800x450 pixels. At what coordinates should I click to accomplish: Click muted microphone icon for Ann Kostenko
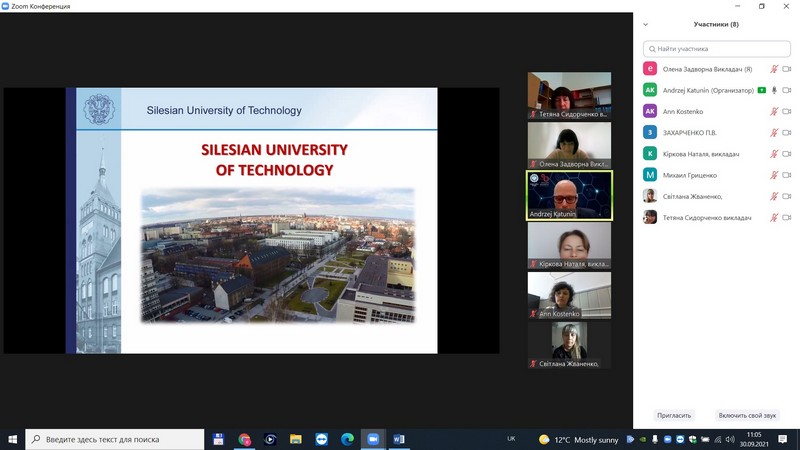point(773,112)
